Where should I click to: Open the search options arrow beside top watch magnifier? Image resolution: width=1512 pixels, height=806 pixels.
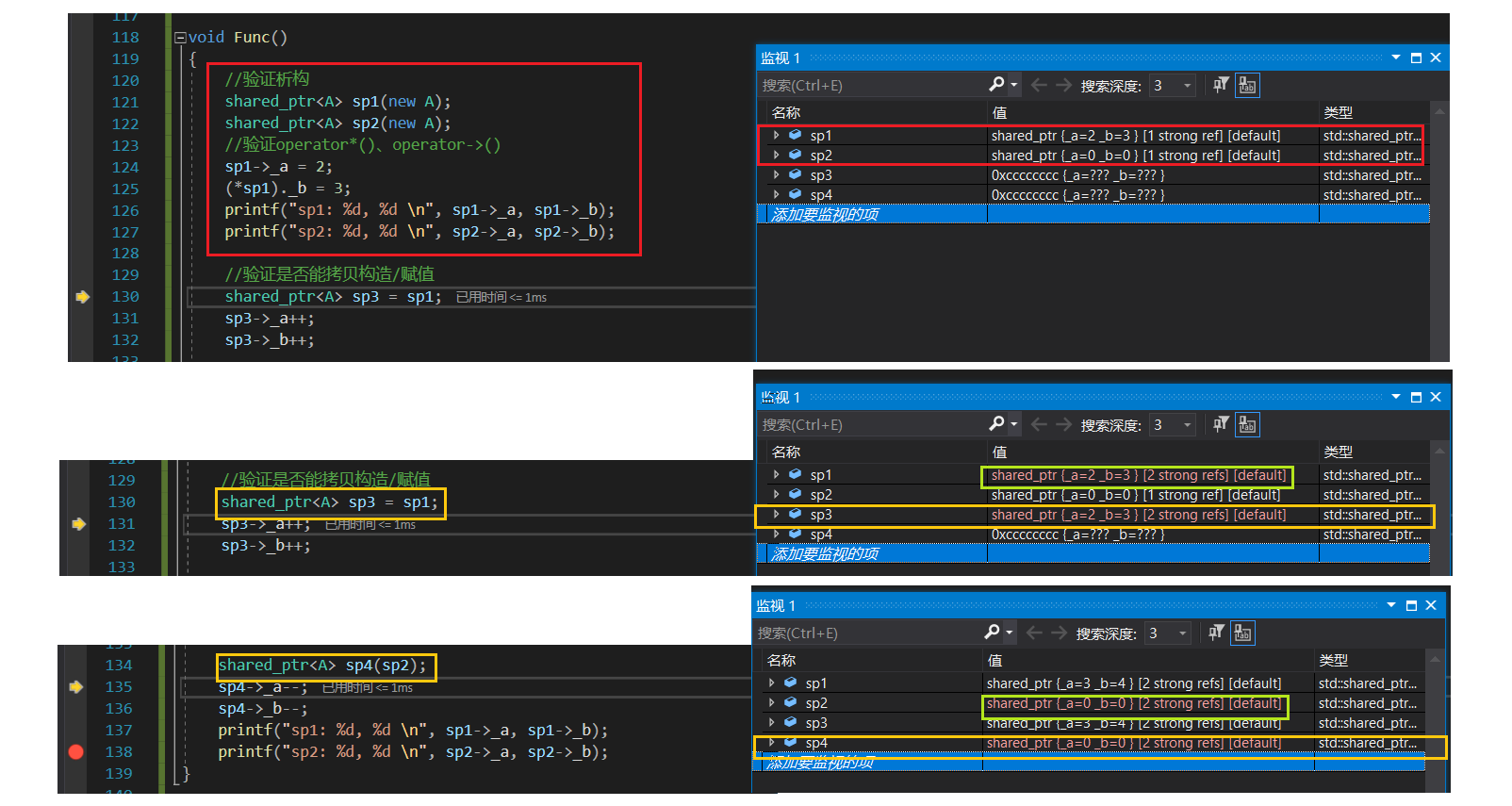[x=1014, y=86]
